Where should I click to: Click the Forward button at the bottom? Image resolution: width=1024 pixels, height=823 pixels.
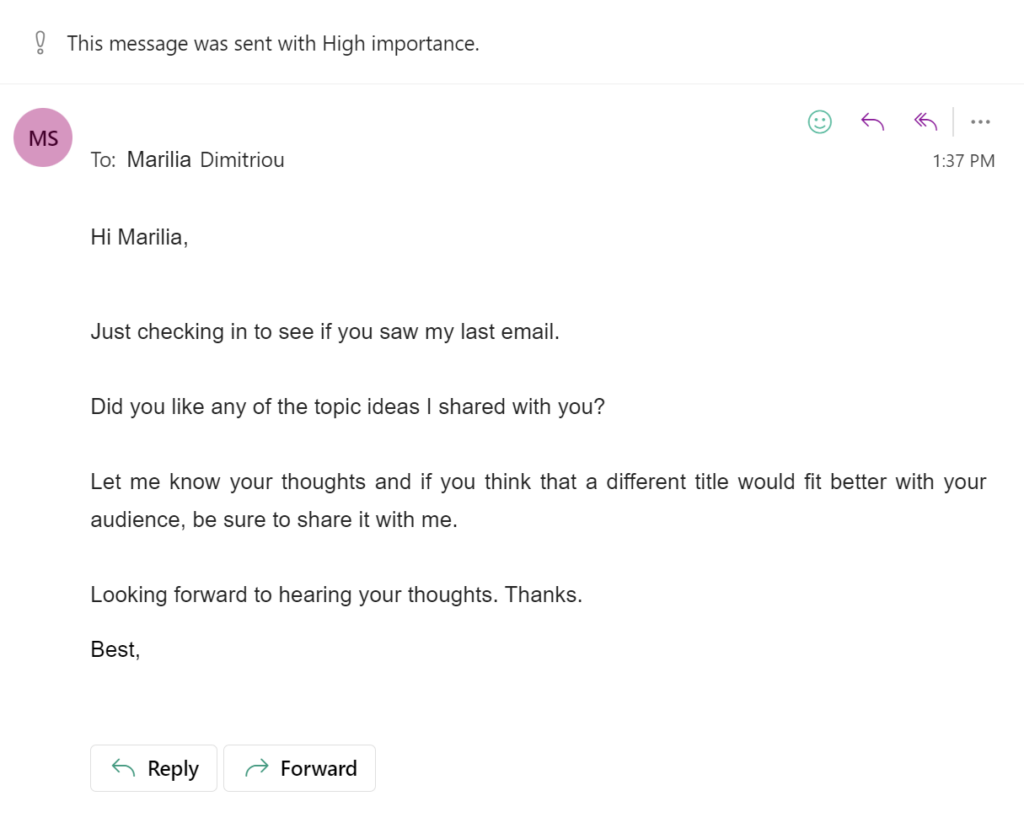(x=299, y=768)
